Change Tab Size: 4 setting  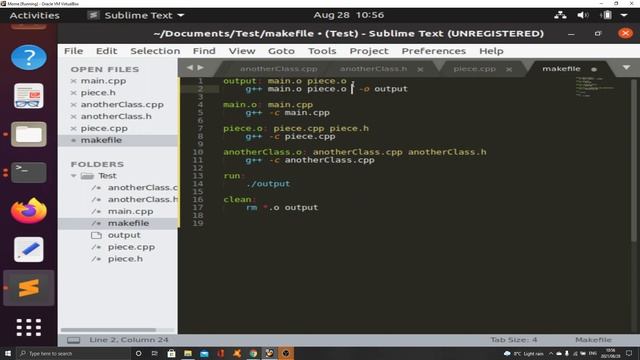coord(514,340)
